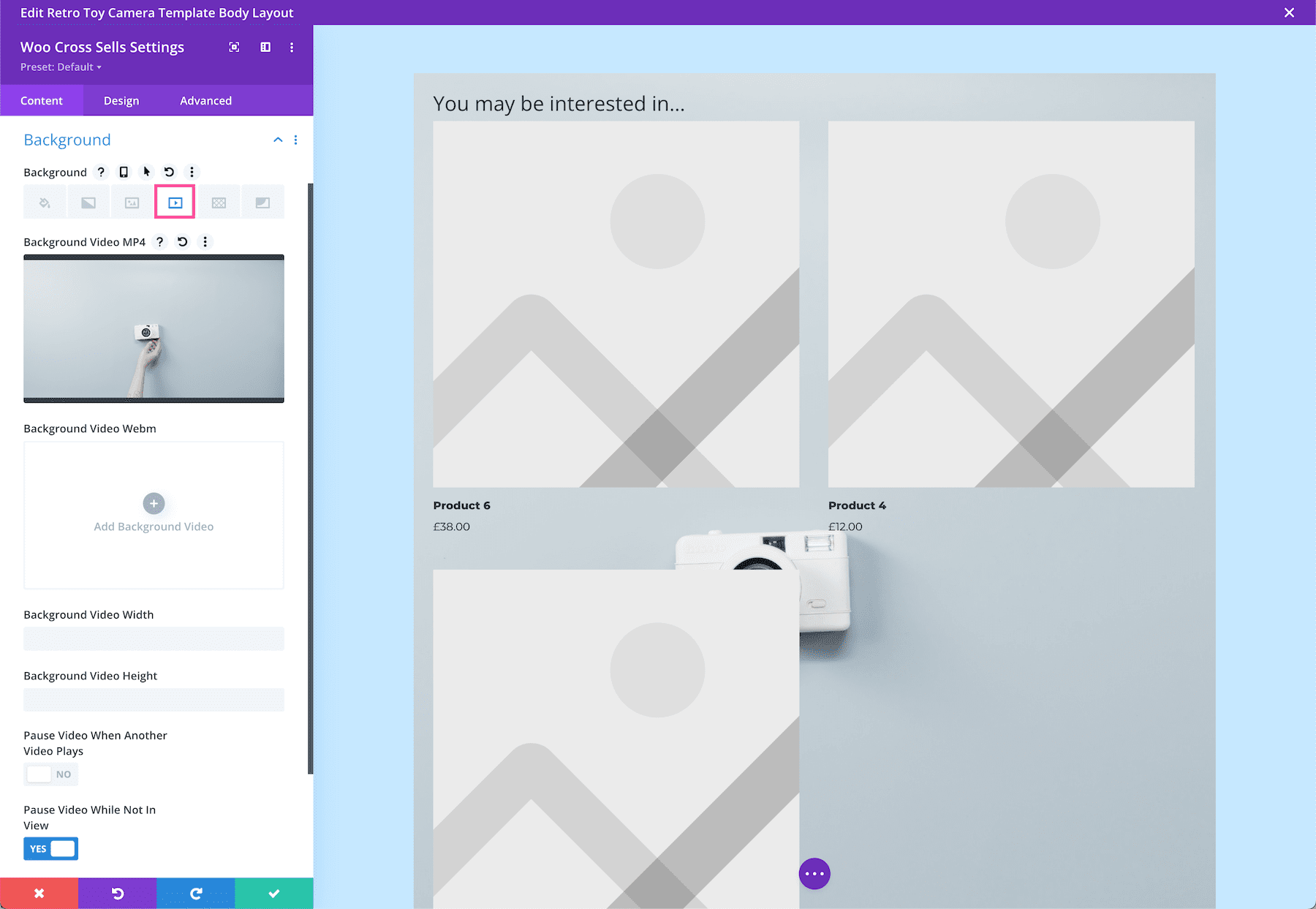
Task: Toggle hover state cursor for Background
Action: [146, 172]
